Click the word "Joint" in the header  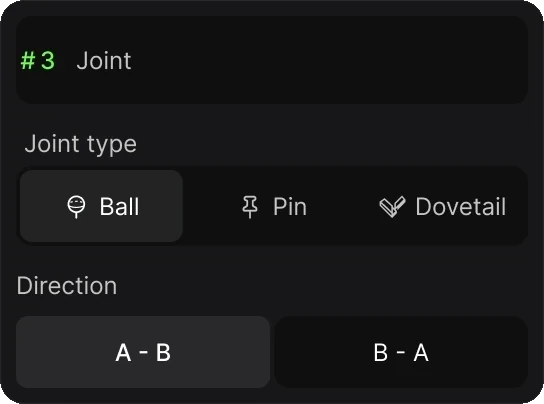[x=104, y=60]
